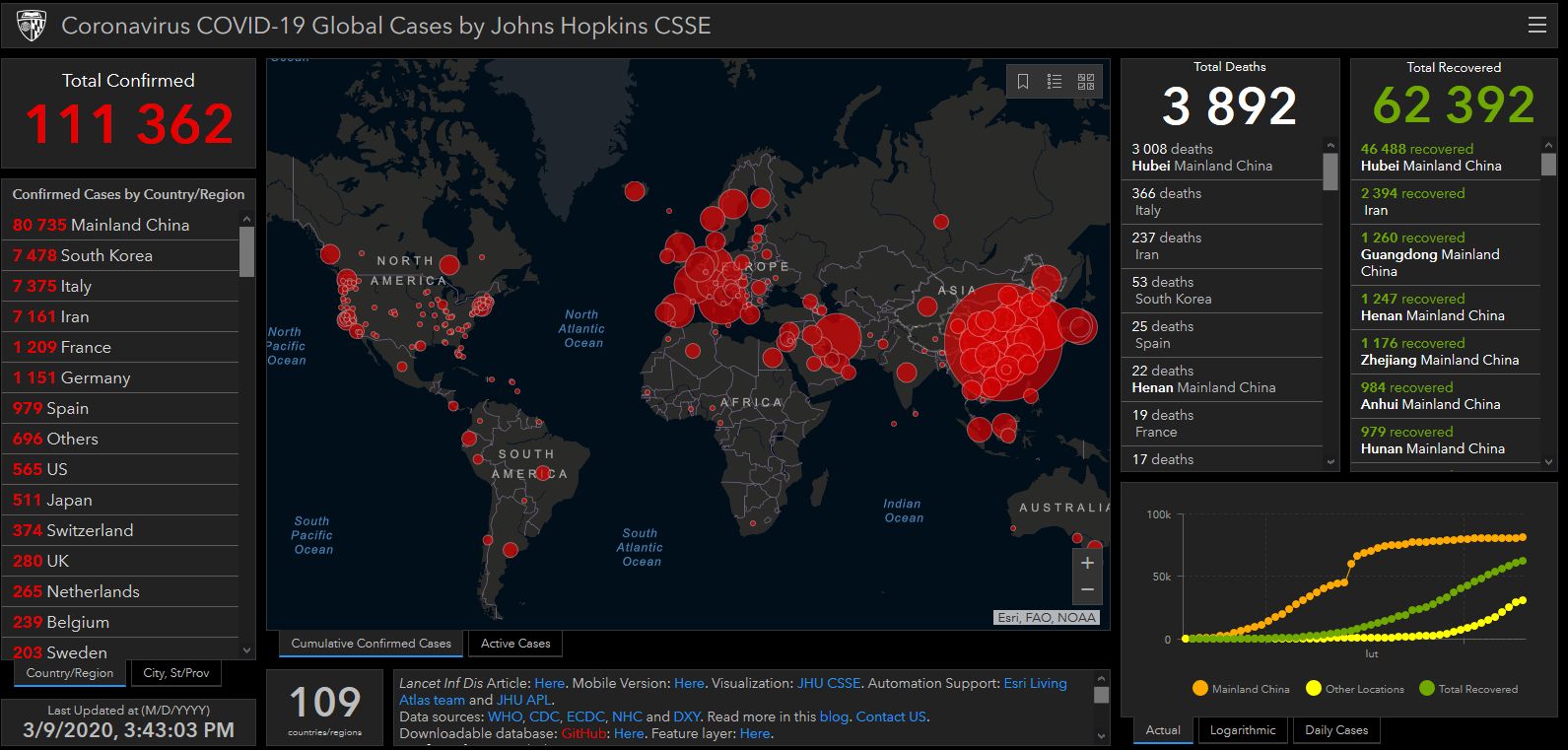Screen dimensions: 1568x750
Task: Open the Mobile Version Here link
Action: (689, 683)
